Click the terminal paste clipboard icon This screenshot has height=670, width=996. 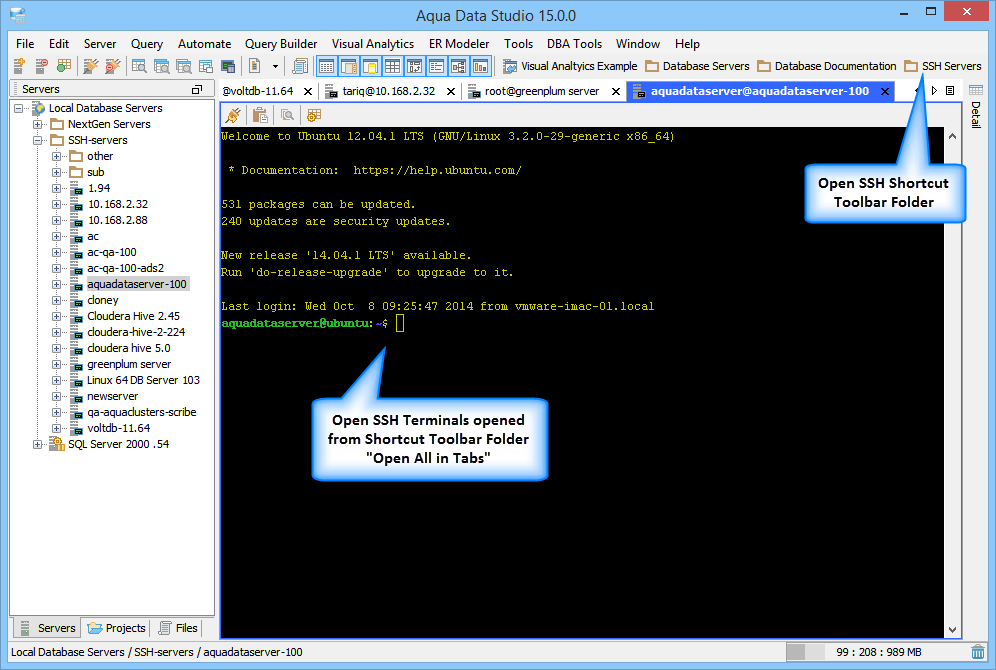click(260, 115)
